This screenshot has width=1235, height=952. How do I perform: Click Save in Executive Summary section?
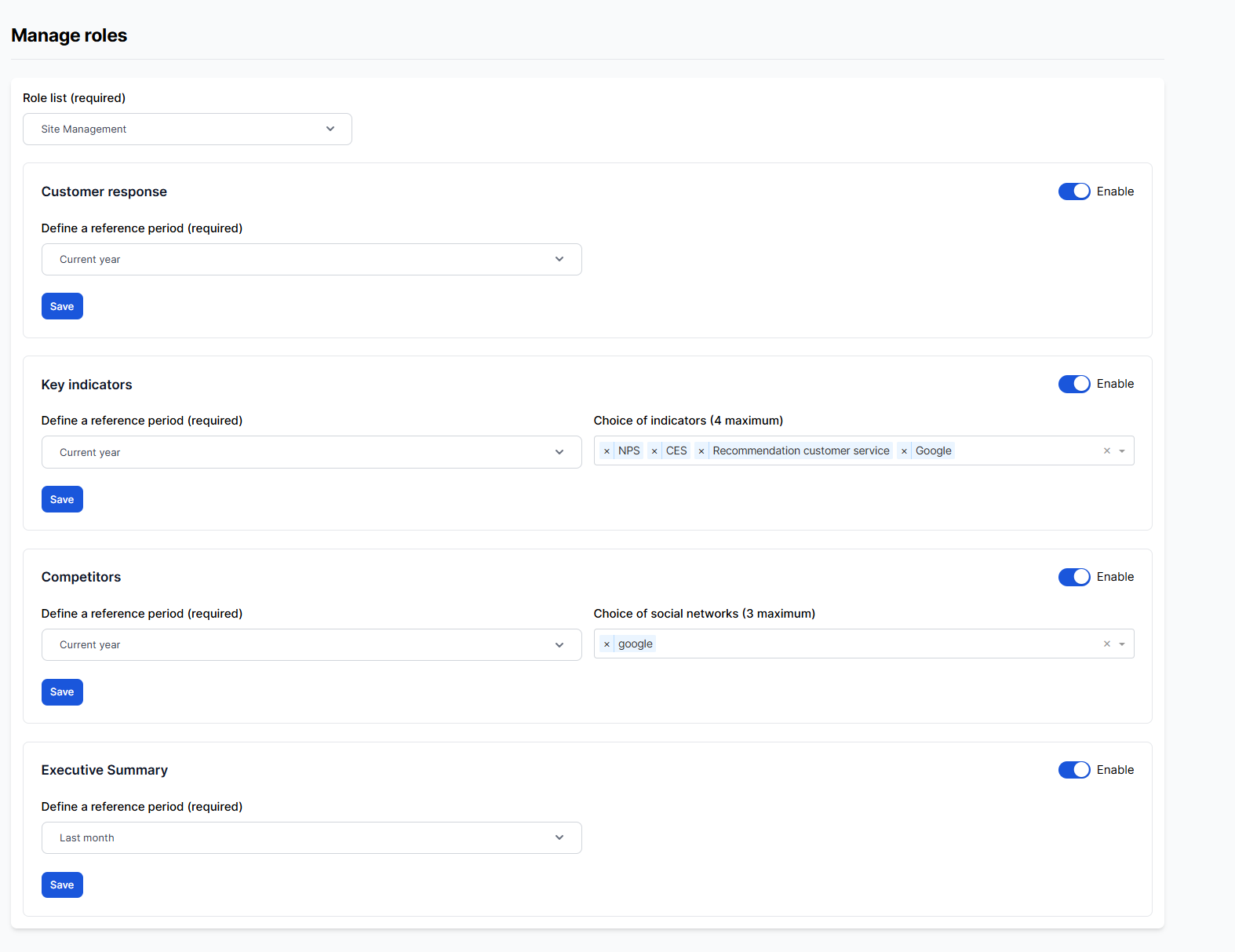coord(62,885)
